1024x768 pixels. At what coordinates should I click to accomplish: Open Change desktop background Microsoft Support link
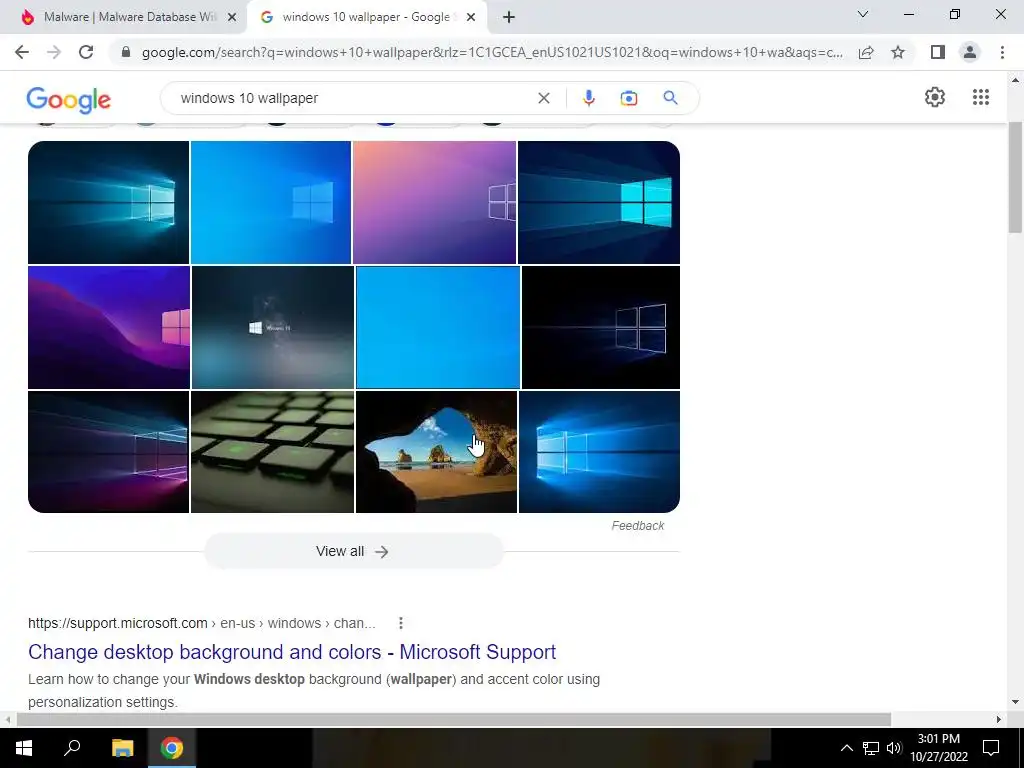click(x=292, y=652)
